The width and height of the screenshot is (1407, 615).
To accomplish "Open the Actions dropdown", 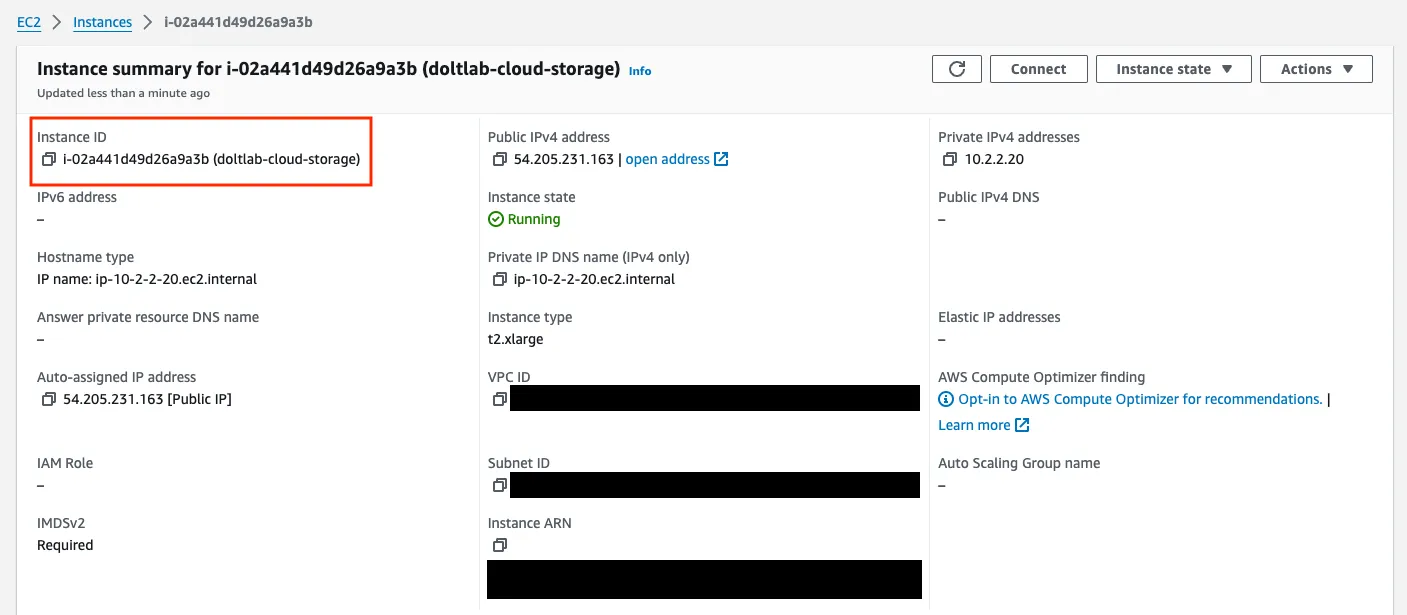I will click(1316, 69).
